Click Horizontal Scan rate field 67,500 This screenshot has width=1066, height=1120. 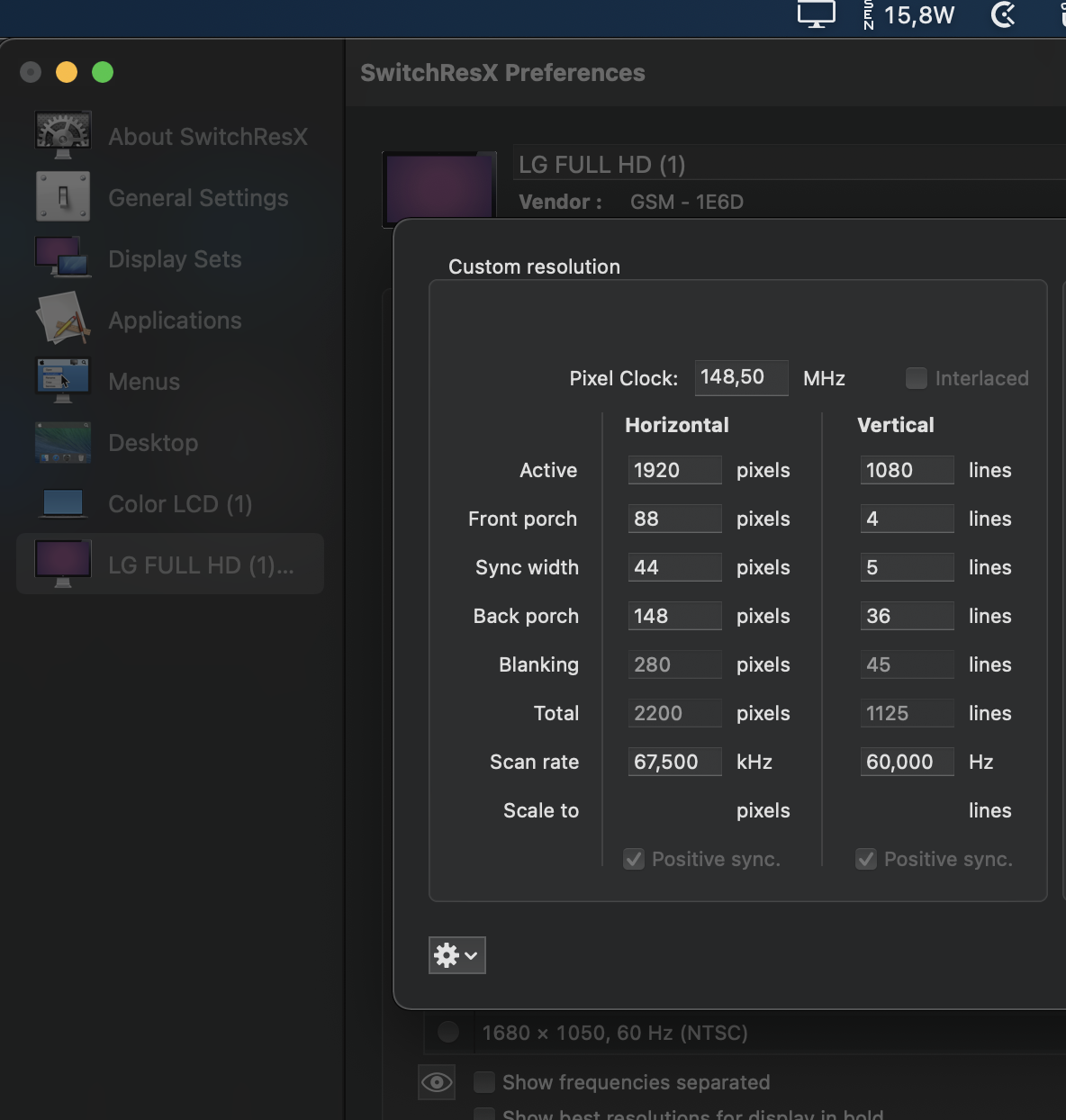[675, 762]
